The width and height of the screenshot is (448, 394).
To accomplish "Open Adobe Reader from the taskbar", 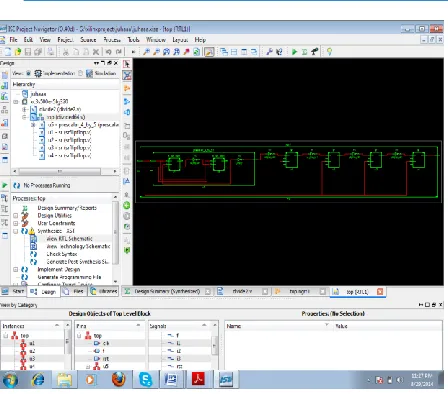I will coord(198,379).
